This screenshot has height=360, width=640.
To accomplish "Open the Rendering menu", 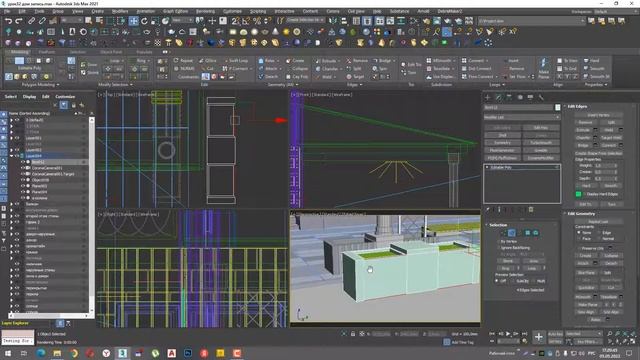I will (x=205, y=11).
